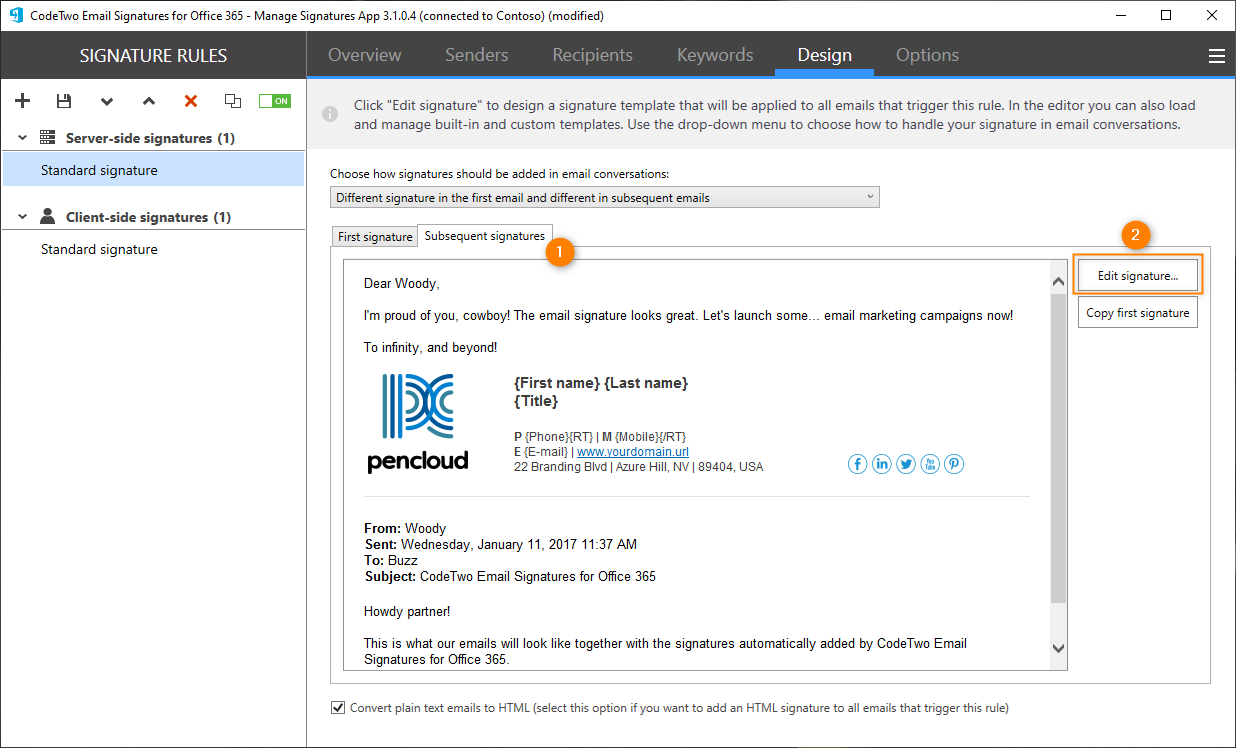Open the www.yourdomain.url link
Viewport: 1236px width, 748px height.
632,451
